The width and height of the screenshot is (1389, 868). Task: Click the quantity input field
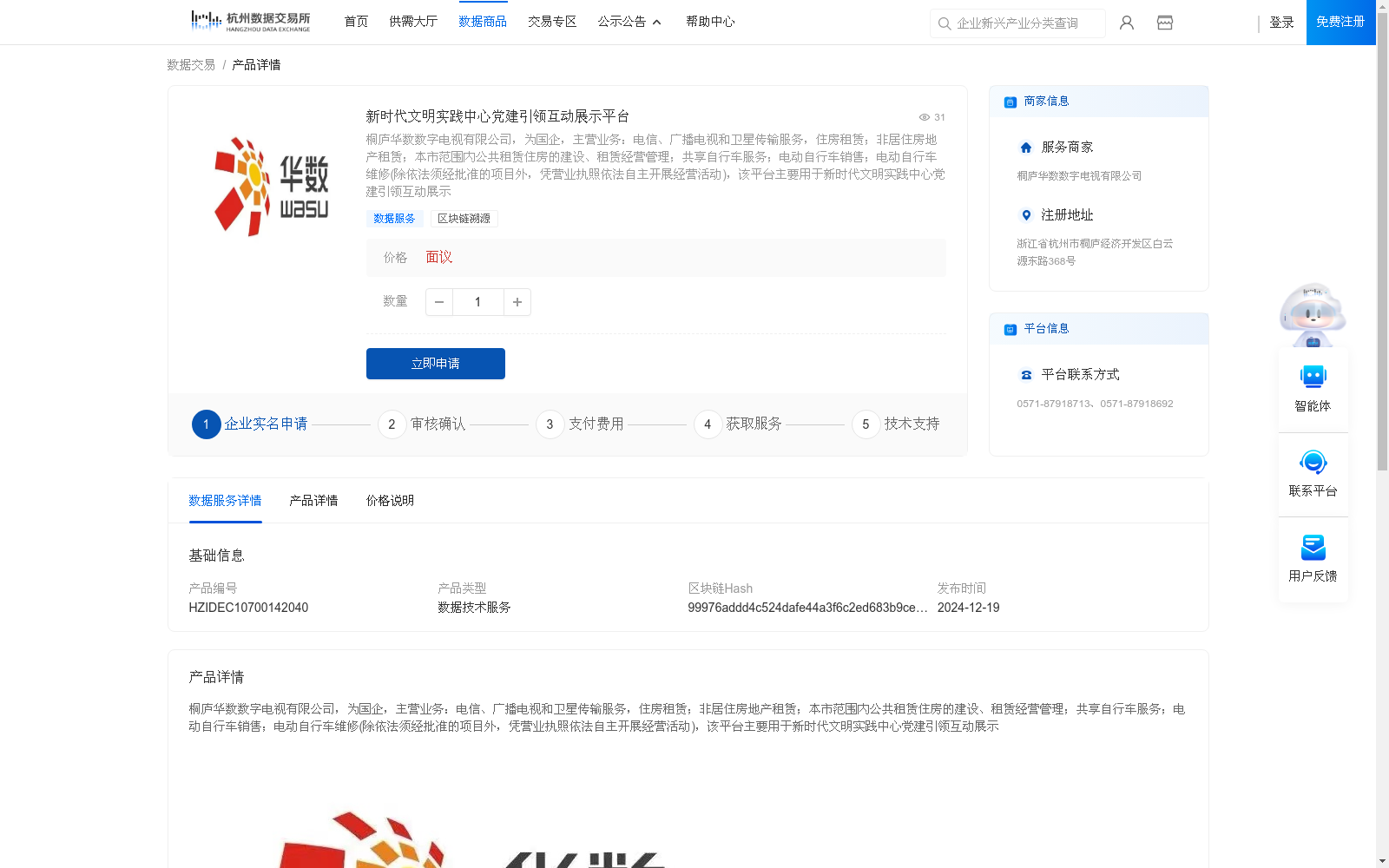(477, 302)
